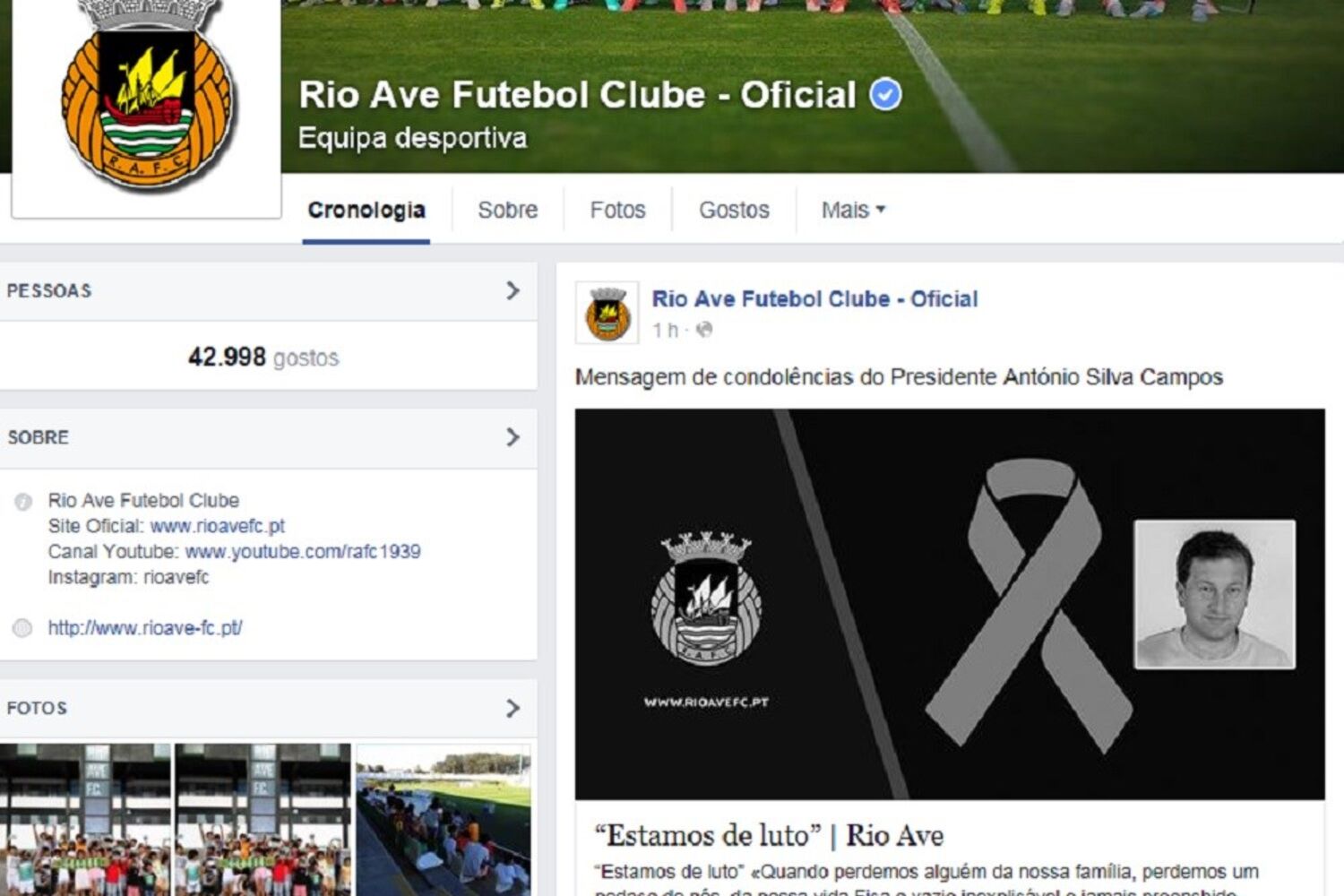Open the Mais dropdown menu
The height and width of the screenshot is (896, 1344).
(853, 210)
